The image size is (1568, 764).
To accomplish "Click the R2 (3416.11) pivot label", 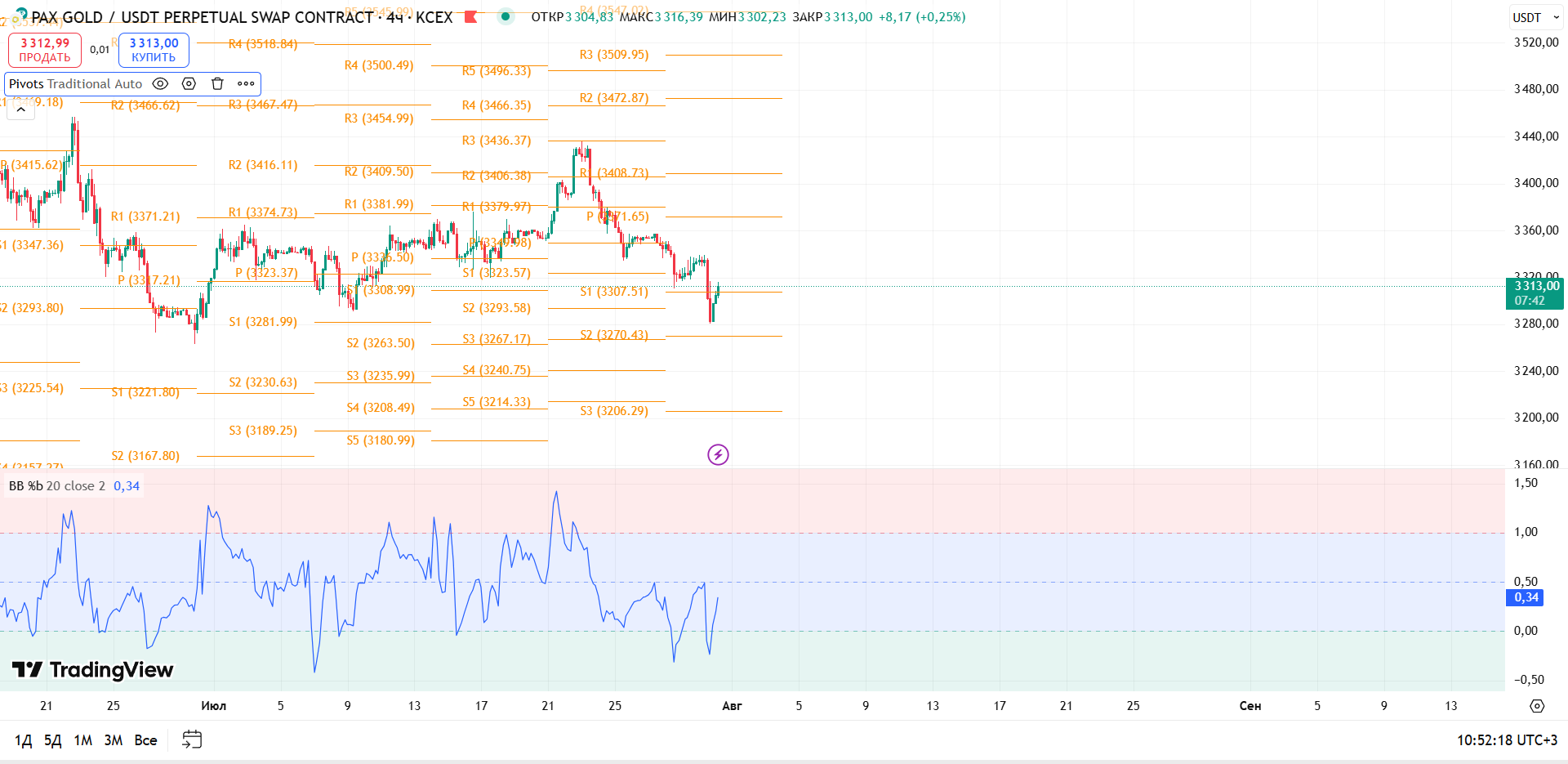I will click(x=263, y=165).
